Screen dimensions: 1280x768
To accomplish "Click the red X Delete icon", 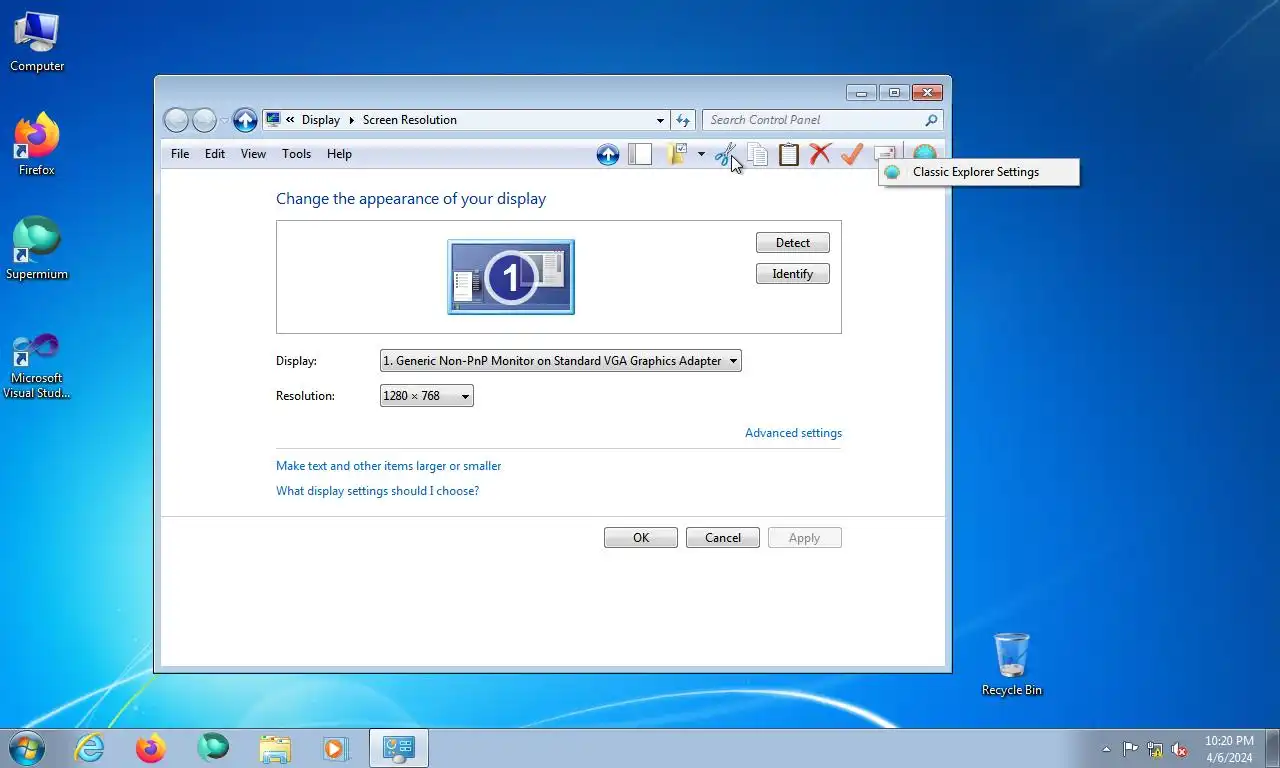I will tap(820, 154).
